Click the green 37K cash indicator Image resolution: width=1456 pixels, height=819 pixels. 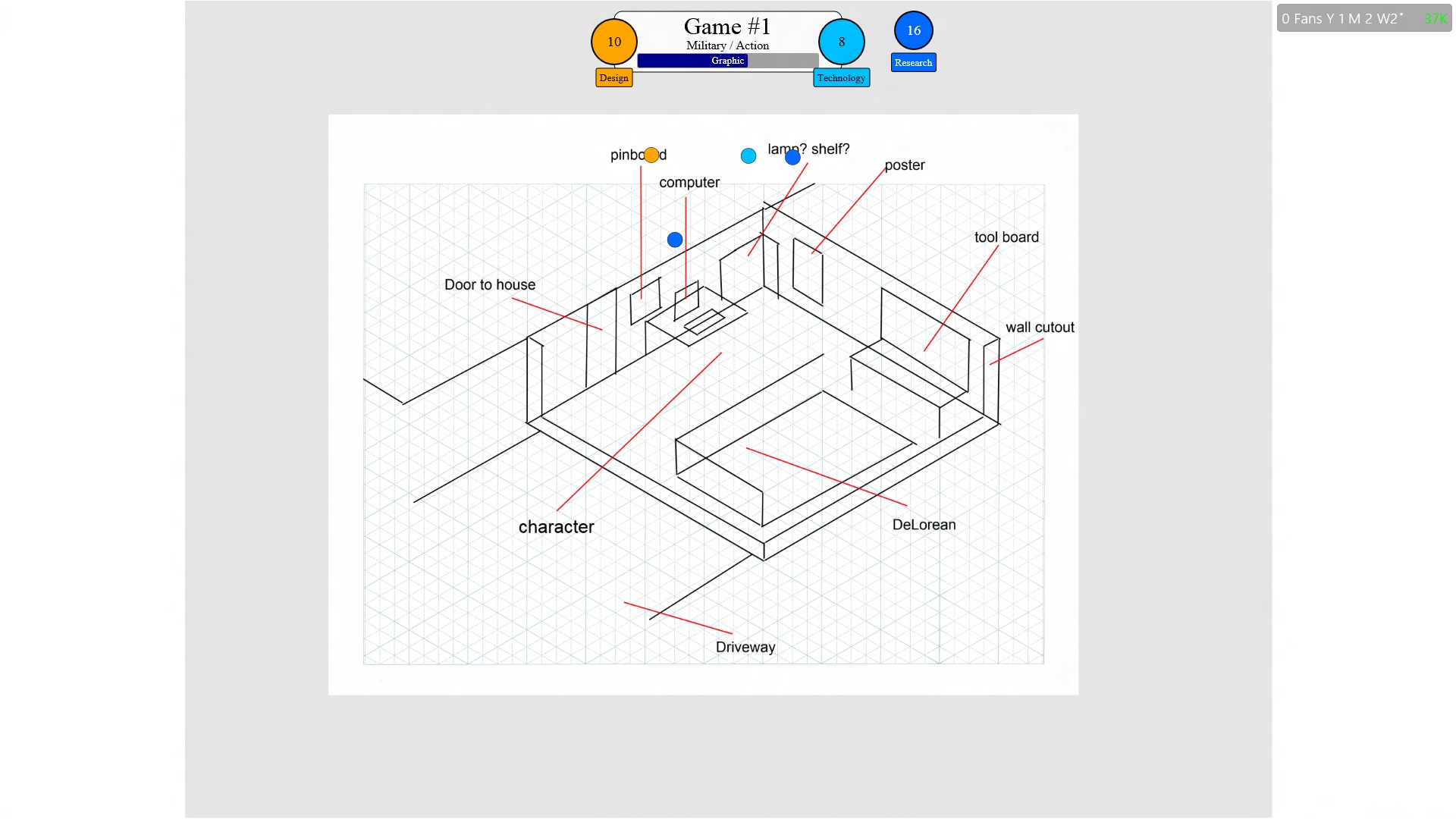click(1435, 19)
